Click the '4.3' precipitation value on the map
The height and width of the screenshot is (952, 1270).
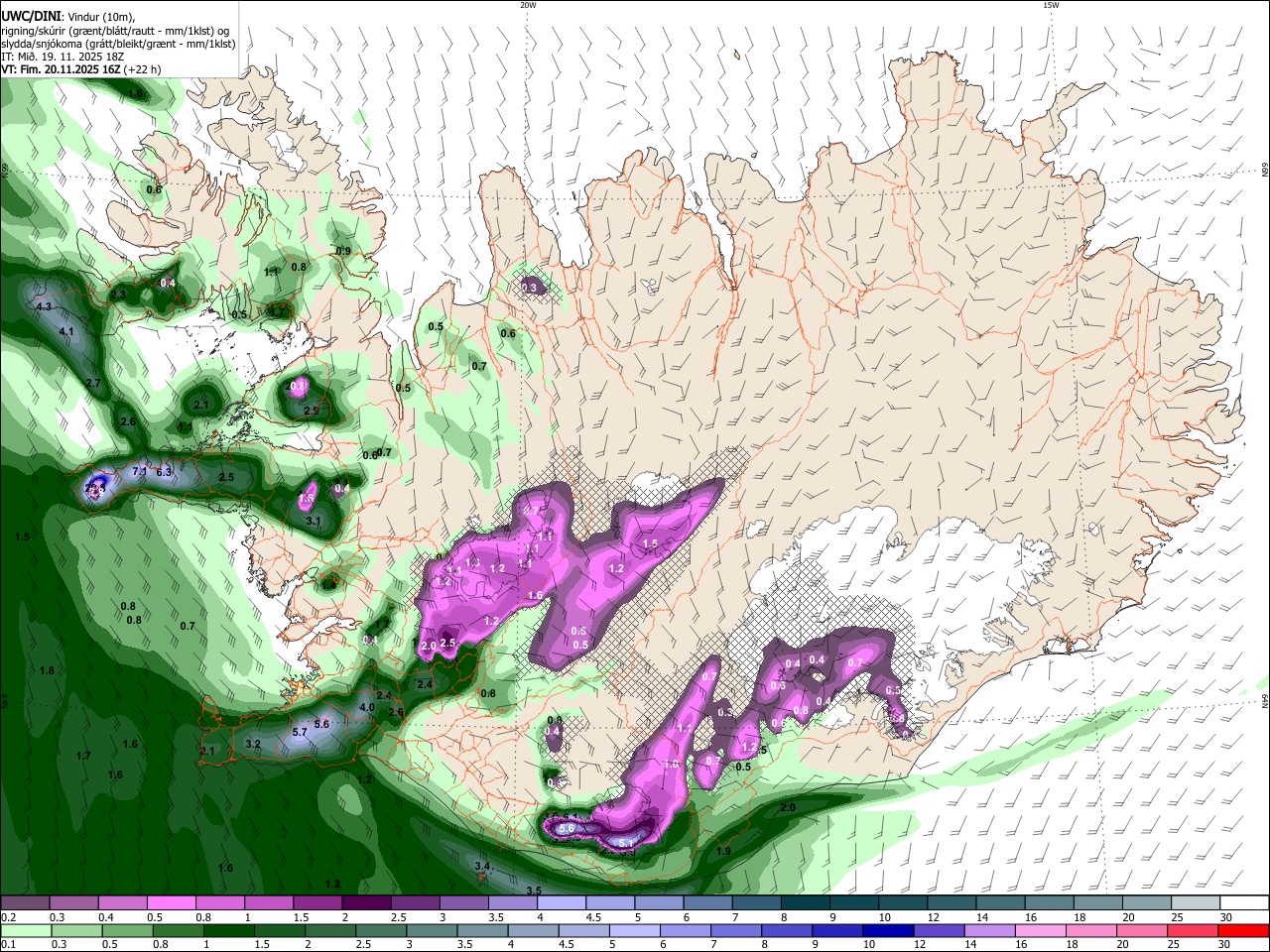(44, 307)
